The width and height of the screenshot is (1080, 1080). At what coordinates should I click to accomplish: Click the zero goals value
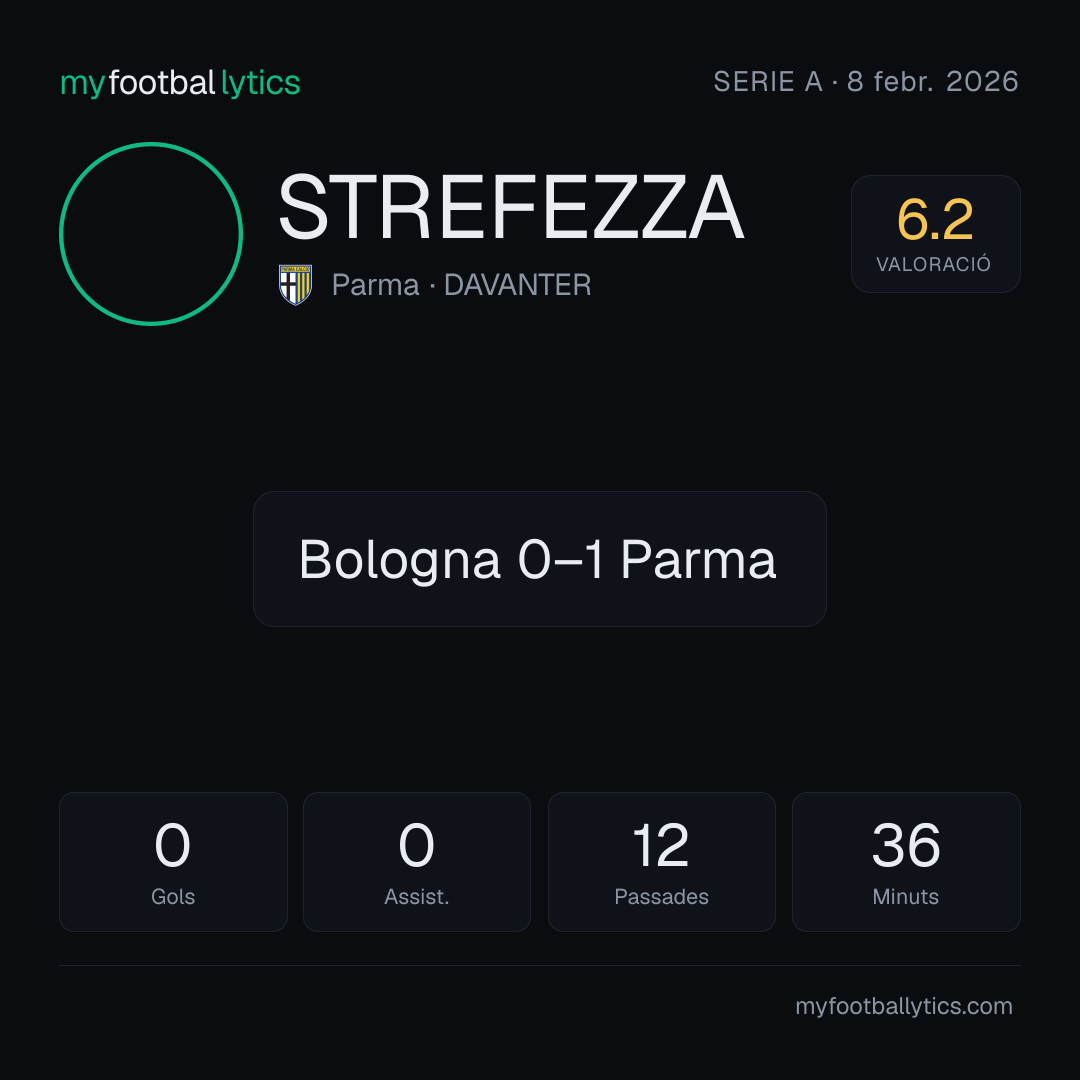coord(172,845)
